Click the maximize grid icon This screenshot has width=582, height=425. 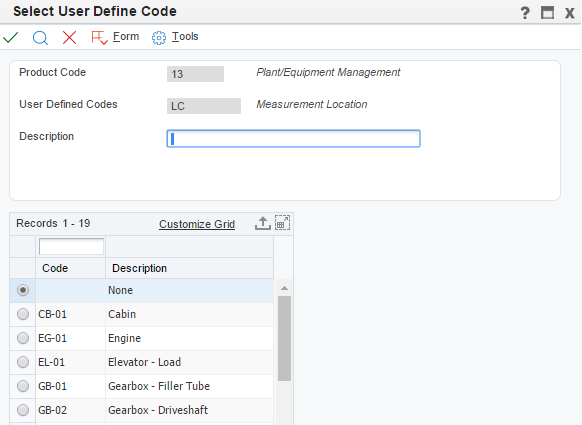pos(282,223)
